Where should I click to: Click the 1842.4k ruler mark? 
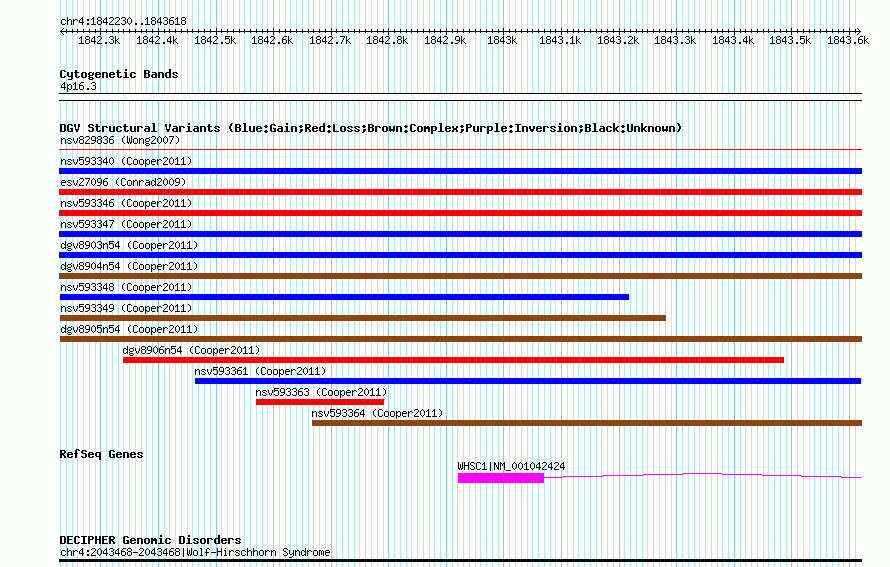click(157, 40)
